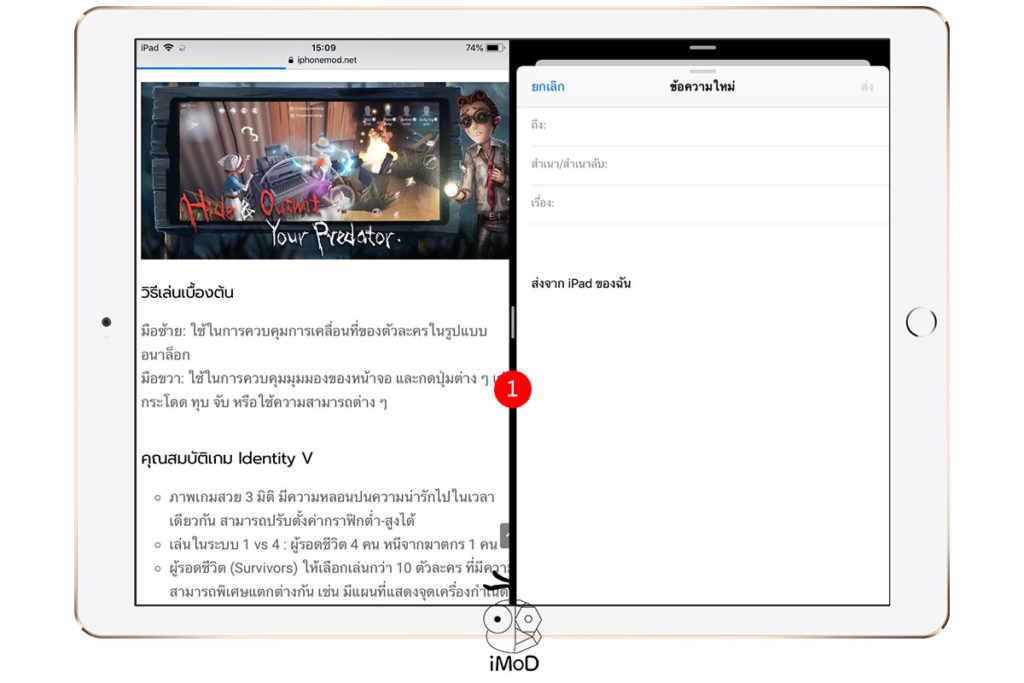Screen dimensions: 1024x683
Task: Select the เรื่อง subject field
Action: 700,203
